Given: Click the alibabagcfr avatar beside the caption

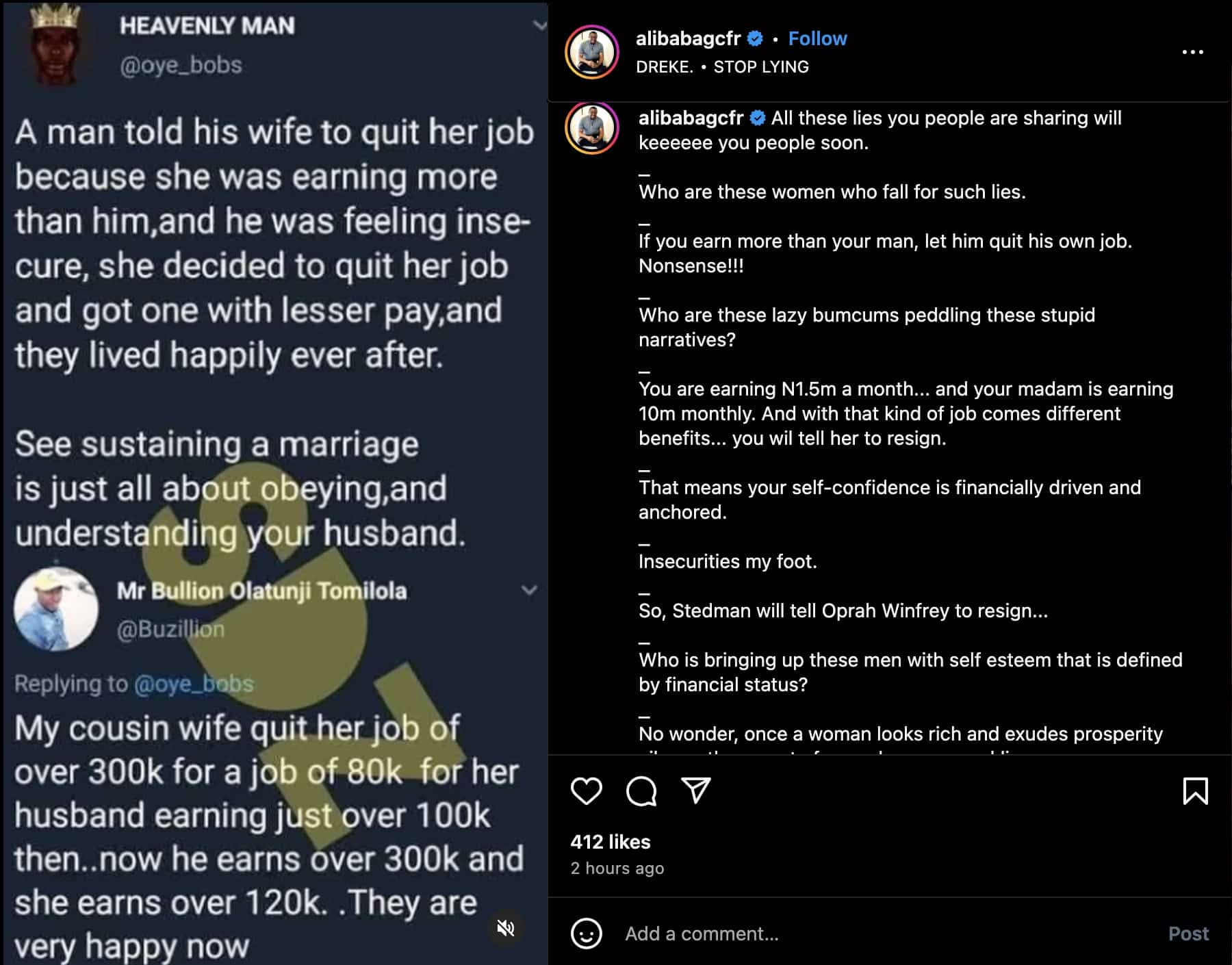Looking at the screenshot, I should (x=592, y=129).
